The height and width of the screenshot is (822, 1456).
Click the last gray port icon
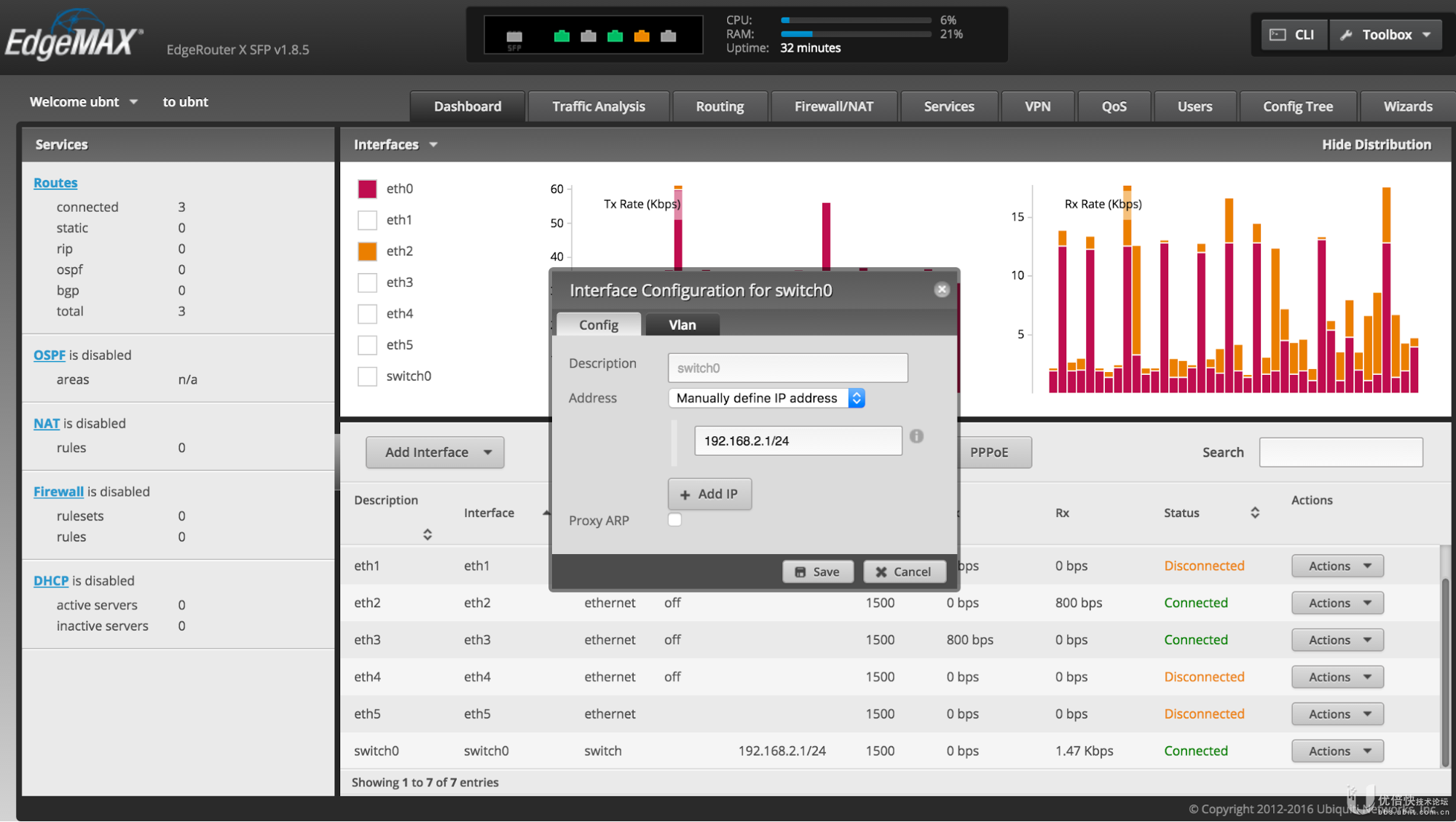tap(669, 36)
